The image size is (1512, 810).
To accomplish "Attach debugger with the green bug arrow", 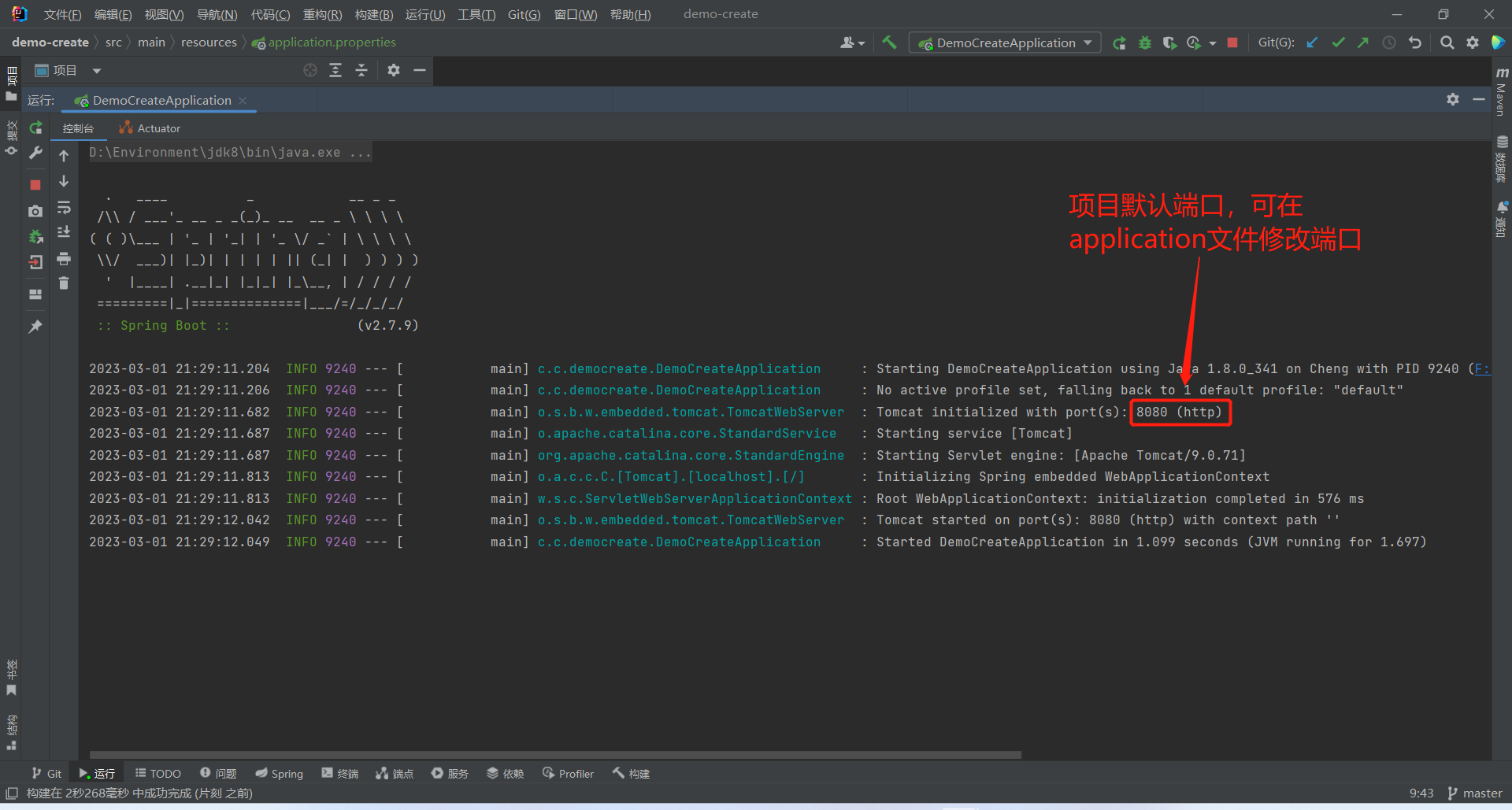I will (x=35, y=236).
